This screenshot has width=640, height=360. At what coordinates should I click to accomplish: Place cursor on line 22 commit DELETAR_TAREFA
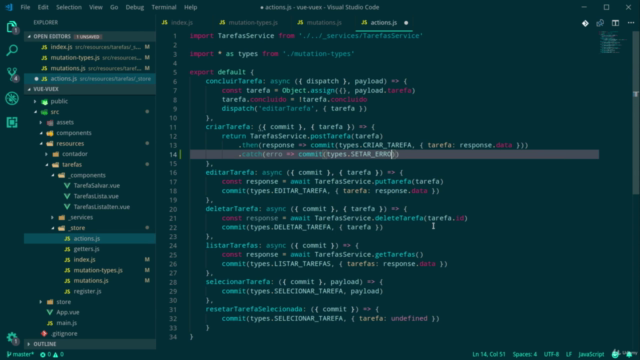pos(302,227)
